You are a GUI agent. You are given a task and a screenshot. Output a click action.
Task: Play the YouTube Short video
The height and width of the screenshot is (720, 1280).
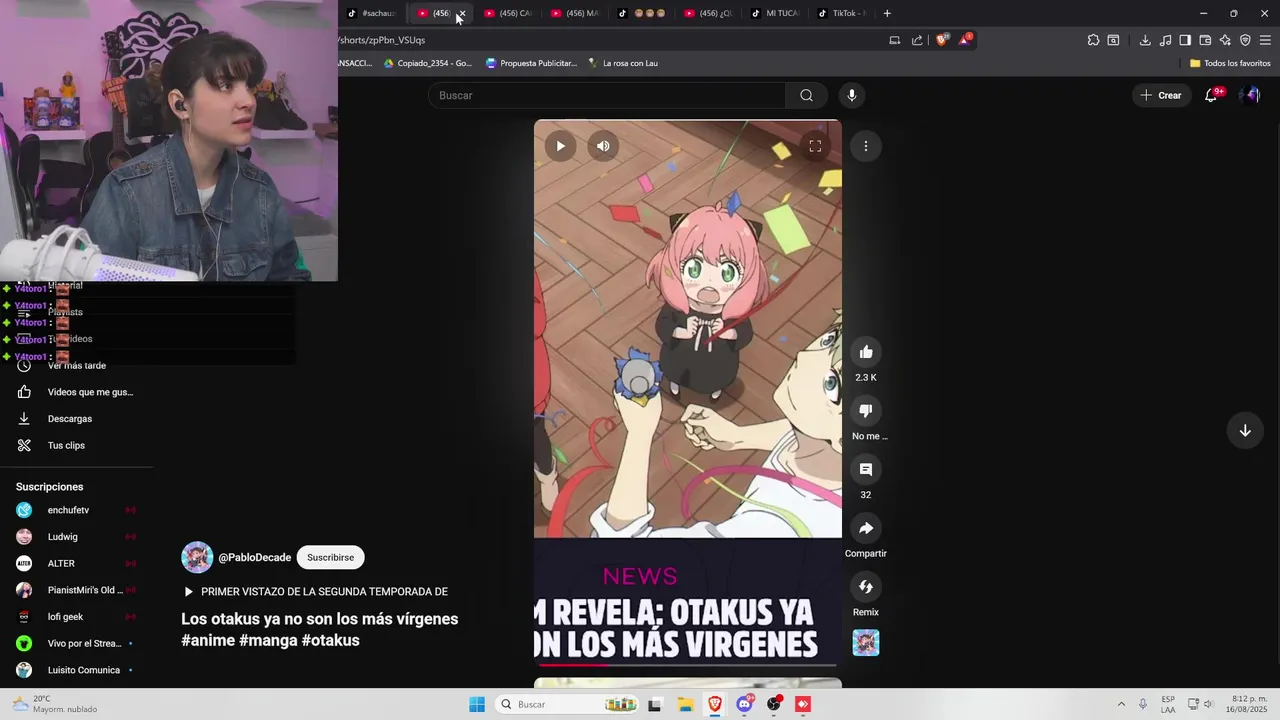(x=560, y=146)
